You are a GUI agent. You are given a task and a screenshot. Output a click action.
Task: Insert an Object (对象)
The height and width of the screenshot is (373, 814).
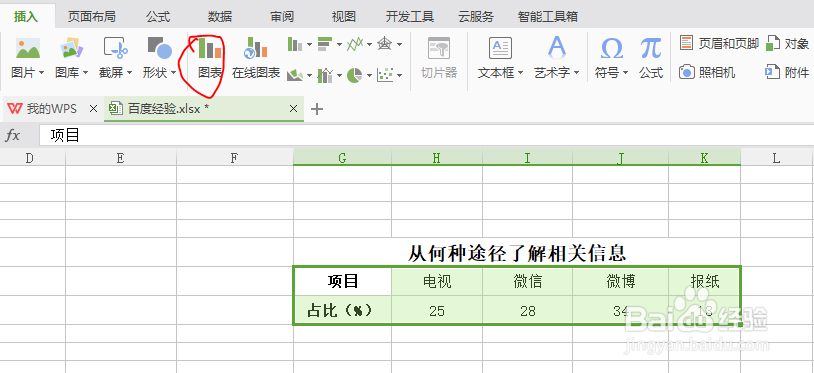pyautogui.click(x=788, y=44)
